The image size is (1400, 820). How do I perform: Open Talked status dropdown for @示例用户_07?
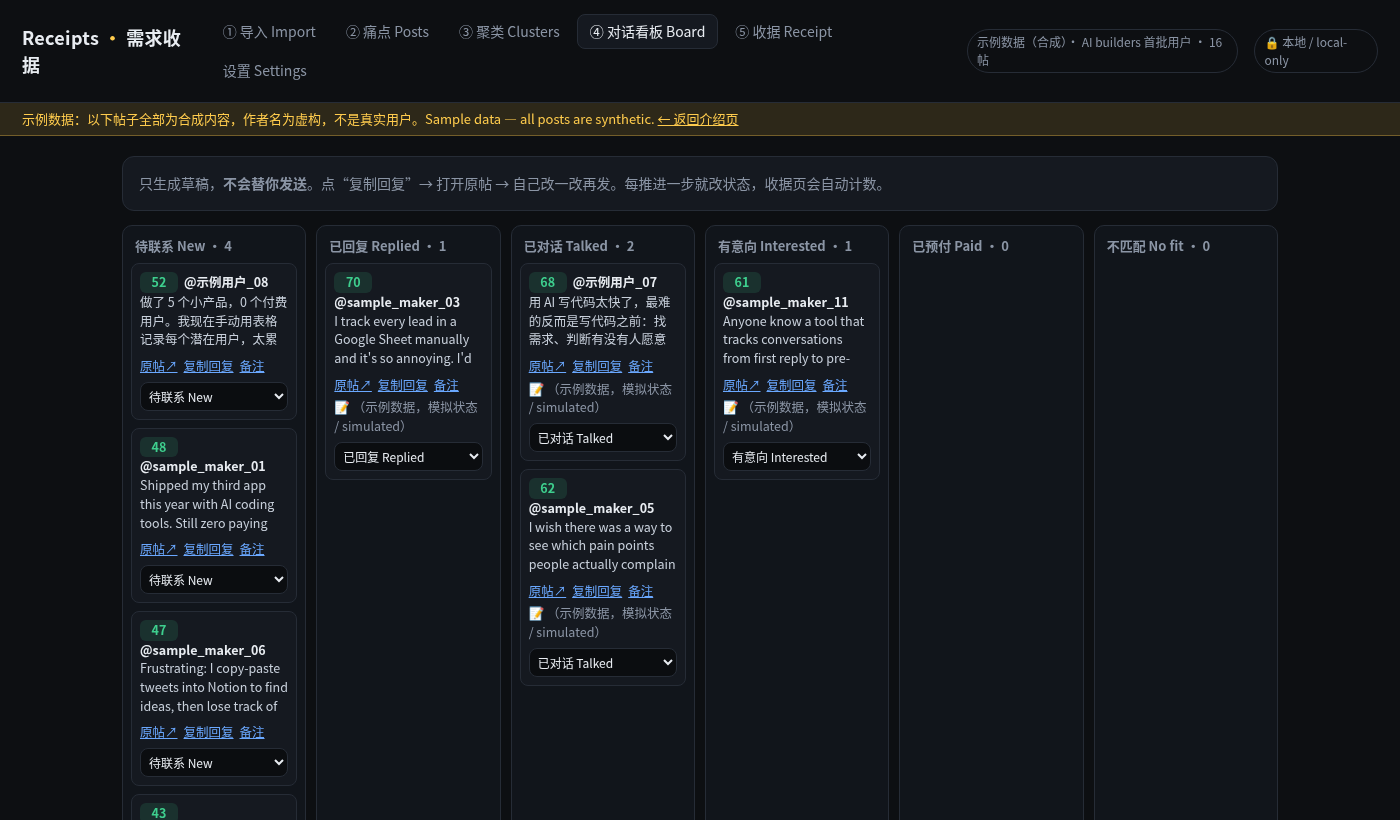pos(603,438)
